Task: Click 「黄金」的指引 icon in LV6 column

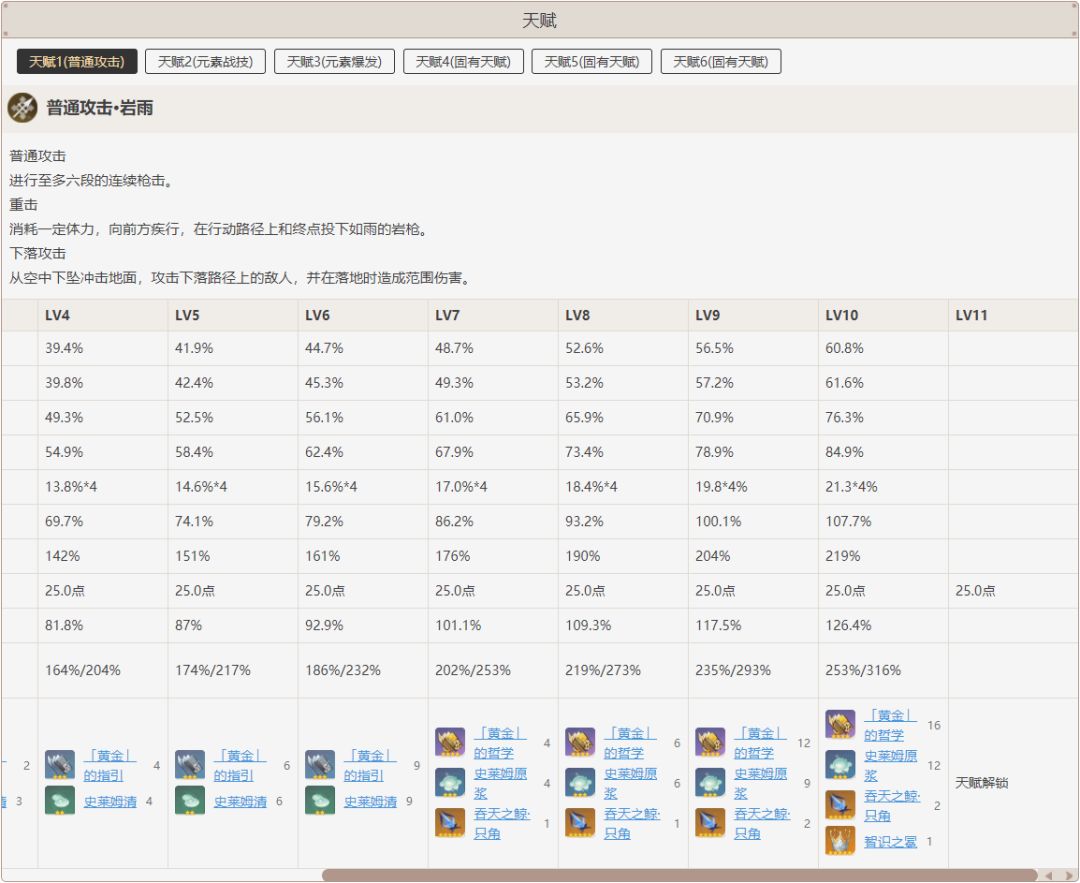Action: 320,765
